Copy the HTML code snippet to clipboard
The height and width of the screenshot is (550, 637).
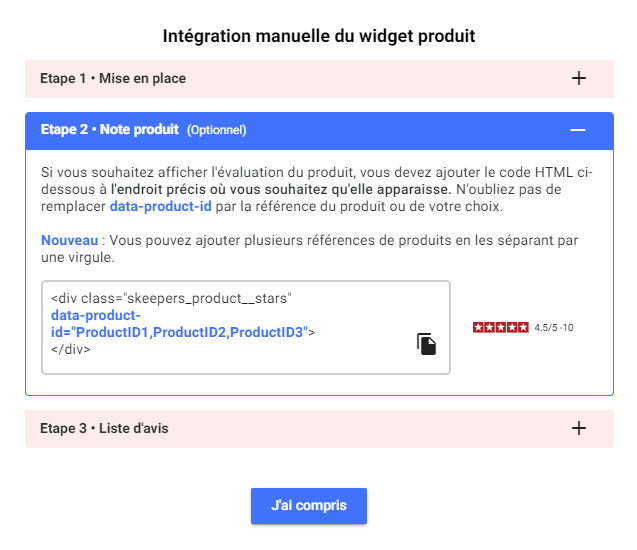[x=427, y=344]
